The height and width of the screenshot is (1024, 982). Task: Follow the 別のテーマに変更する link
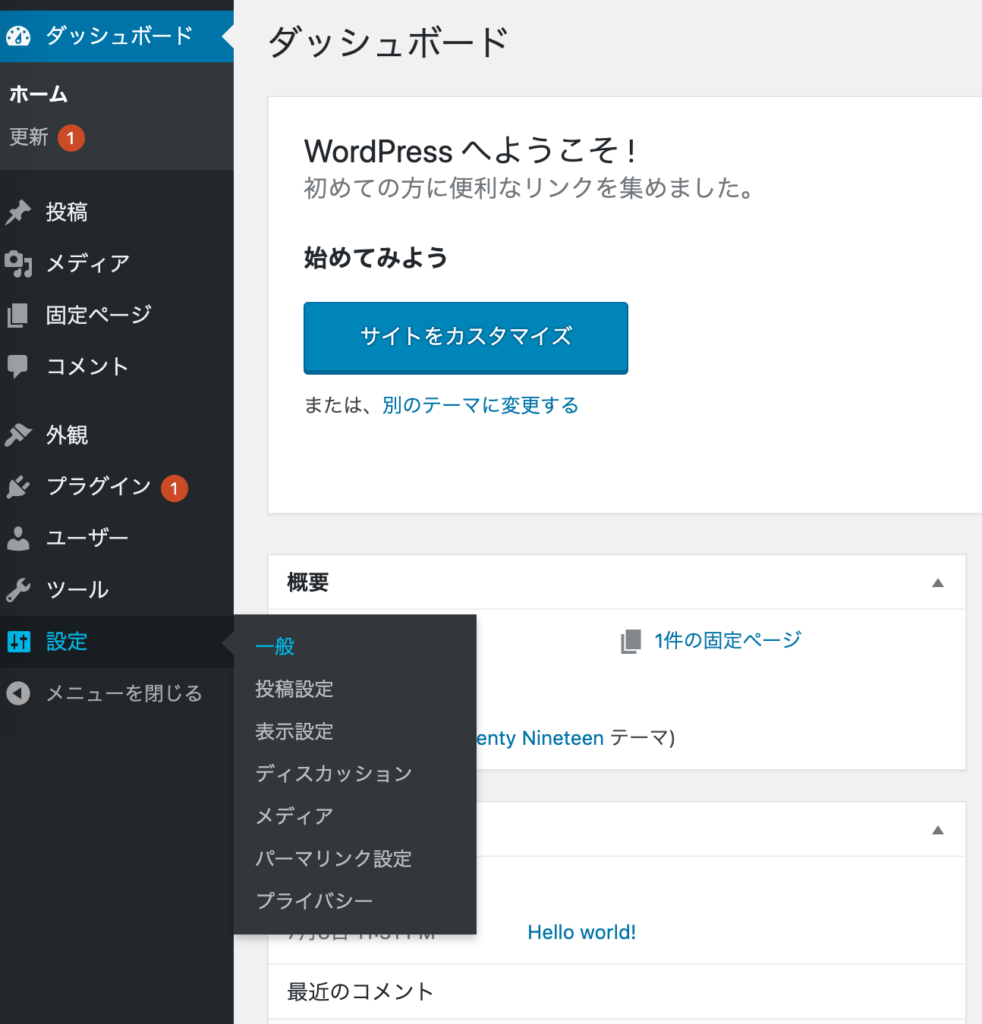click(481, 406)
